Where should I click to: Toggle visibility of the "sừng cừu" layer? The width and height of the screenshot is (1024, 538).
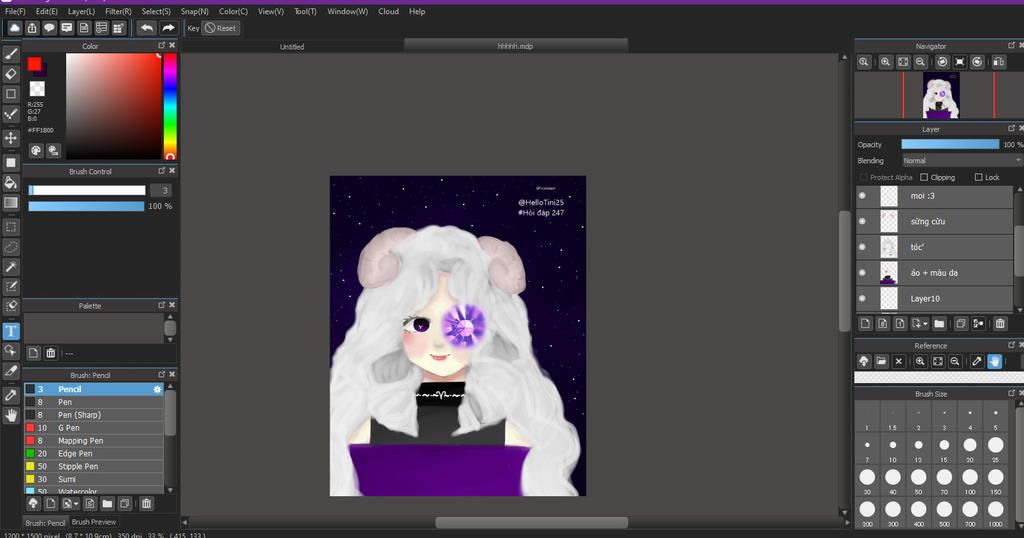click(862, 221)
